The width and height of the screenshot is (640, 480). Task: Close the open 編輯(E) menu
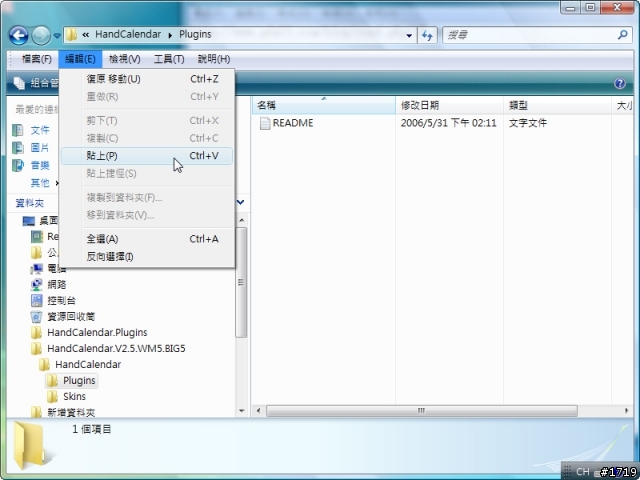(80, 59)
